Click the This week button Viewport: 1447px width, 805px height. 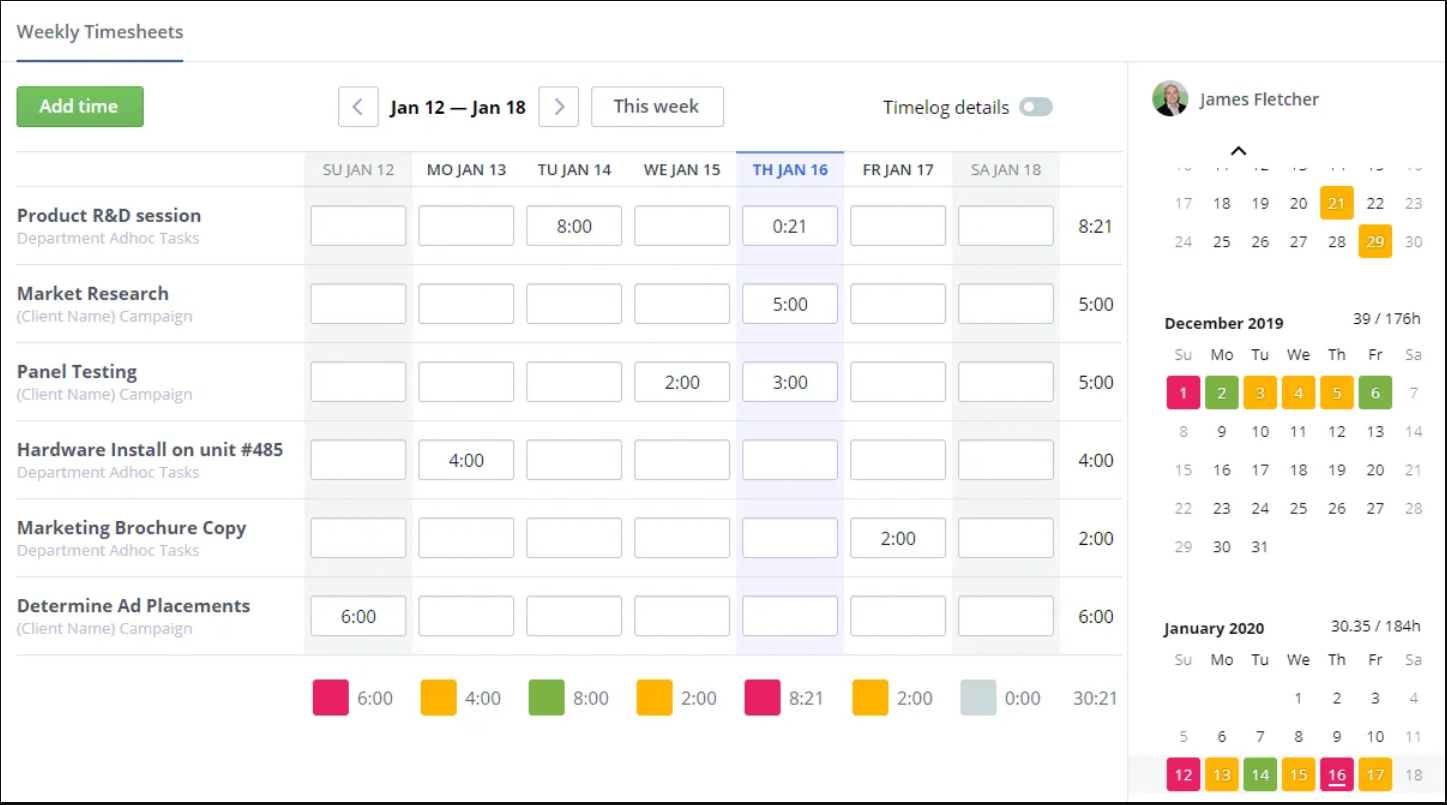click(x=657, y=107)
